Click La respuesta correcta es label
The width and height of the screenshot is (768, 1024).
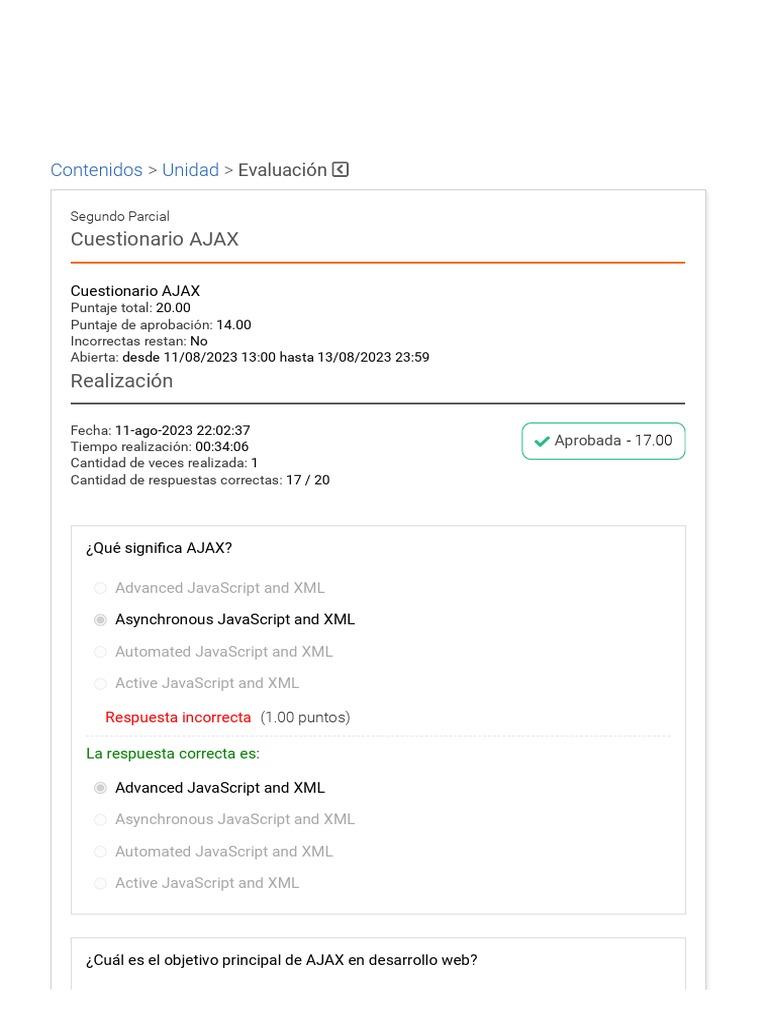(172, 753)
